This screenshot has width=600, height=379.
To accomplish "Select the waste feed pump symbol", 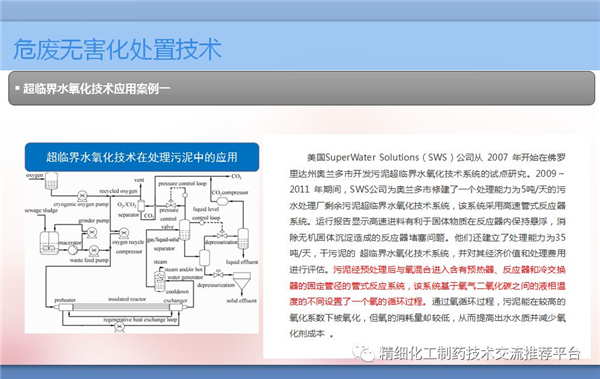I will click(94, 251).
